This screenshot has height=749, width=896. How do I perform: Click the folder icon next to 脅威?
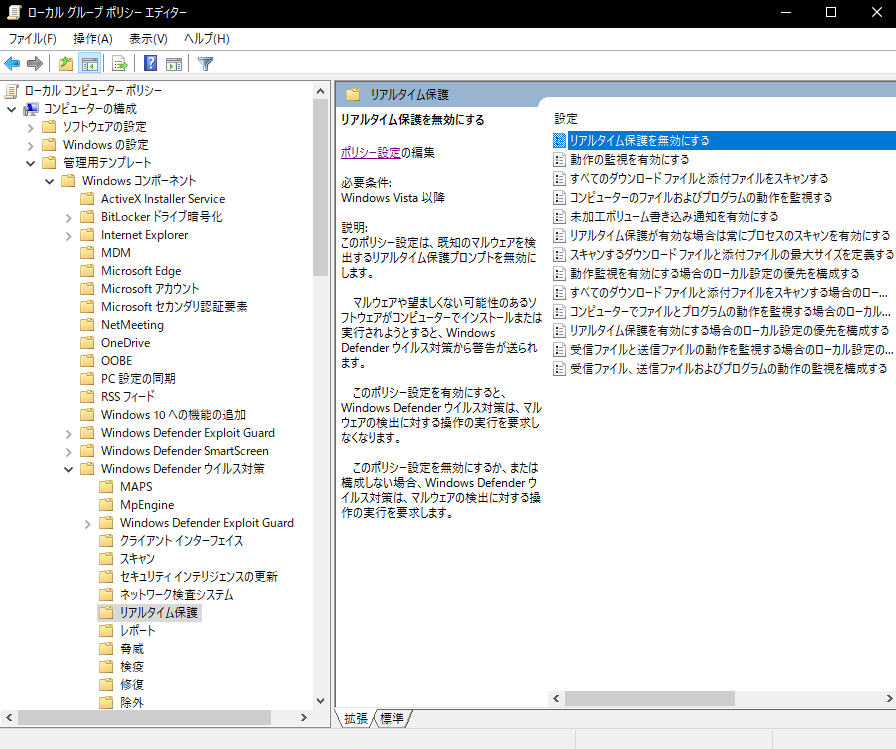106,649
